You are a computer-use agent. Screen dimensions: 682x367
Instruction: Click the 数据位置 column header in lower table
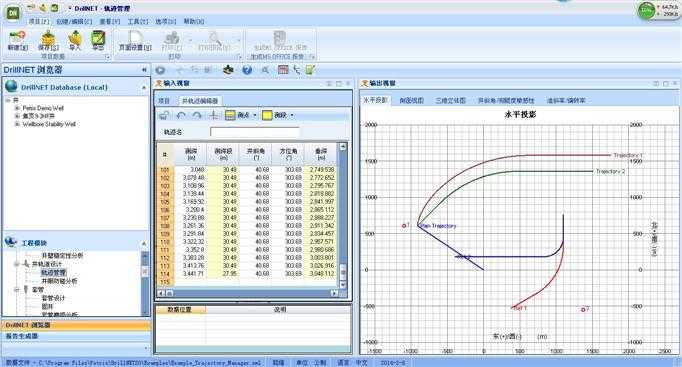click(x=180, y=310)
